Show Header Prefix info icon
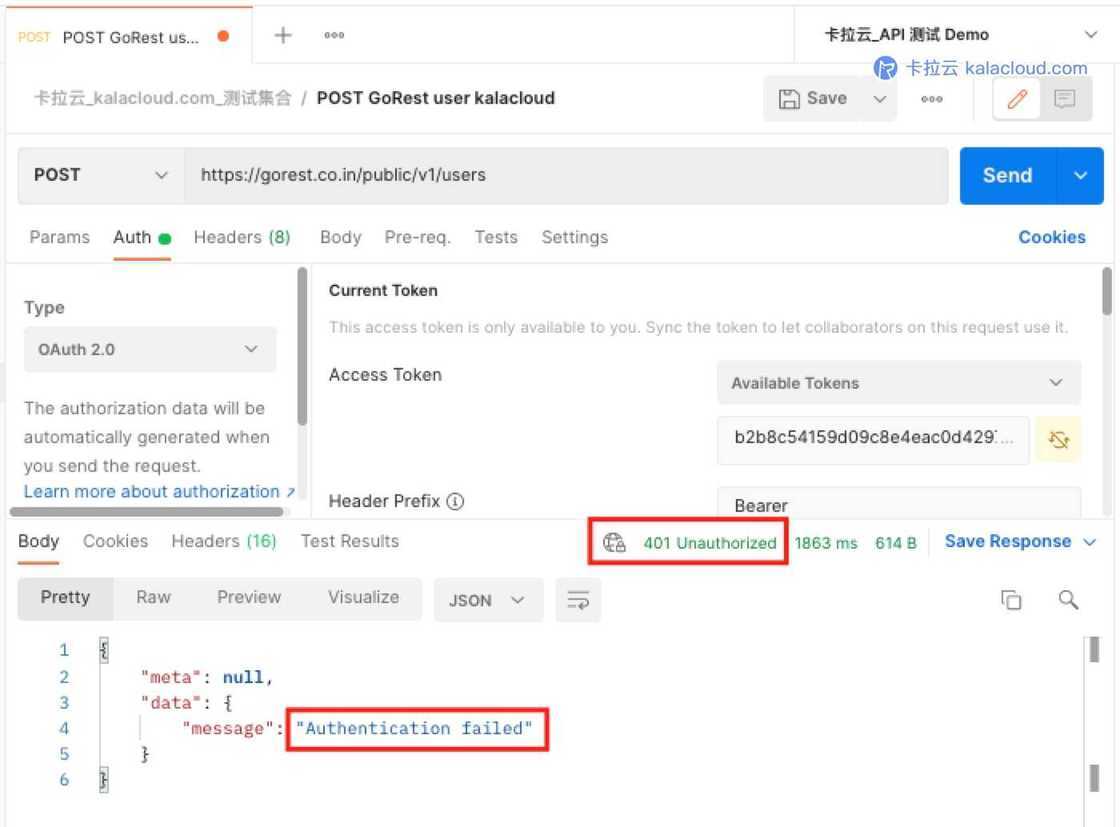This screenshot has height=827, width=1120. pyautogui.click(x=455, y=501)
